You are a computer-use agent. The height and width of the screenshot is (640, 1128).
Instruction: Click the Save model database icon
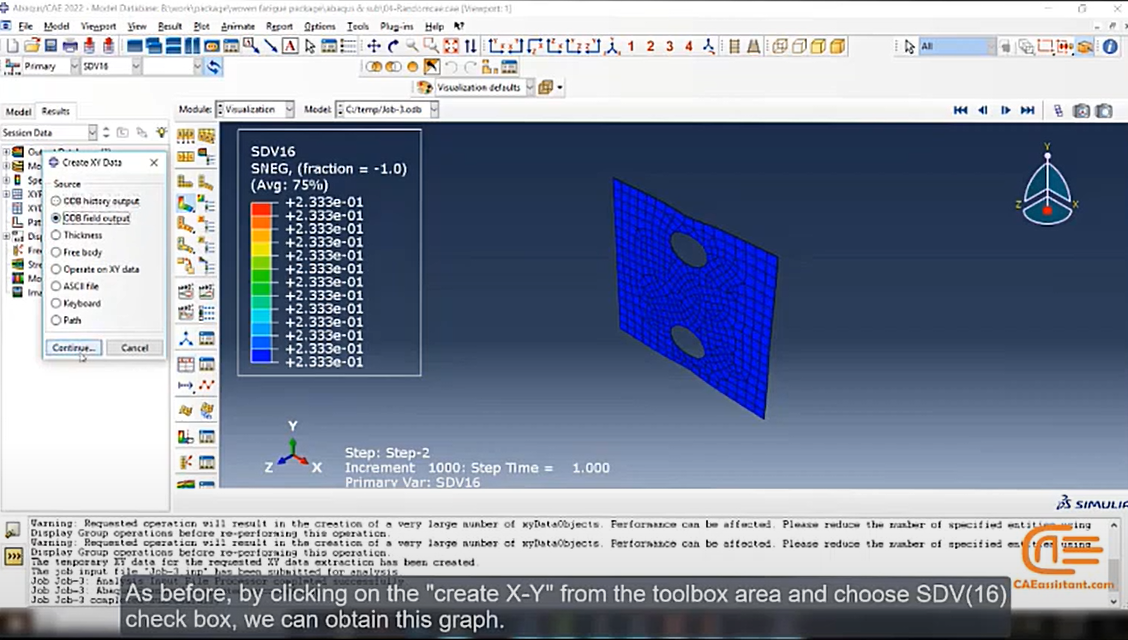point(50,47)
